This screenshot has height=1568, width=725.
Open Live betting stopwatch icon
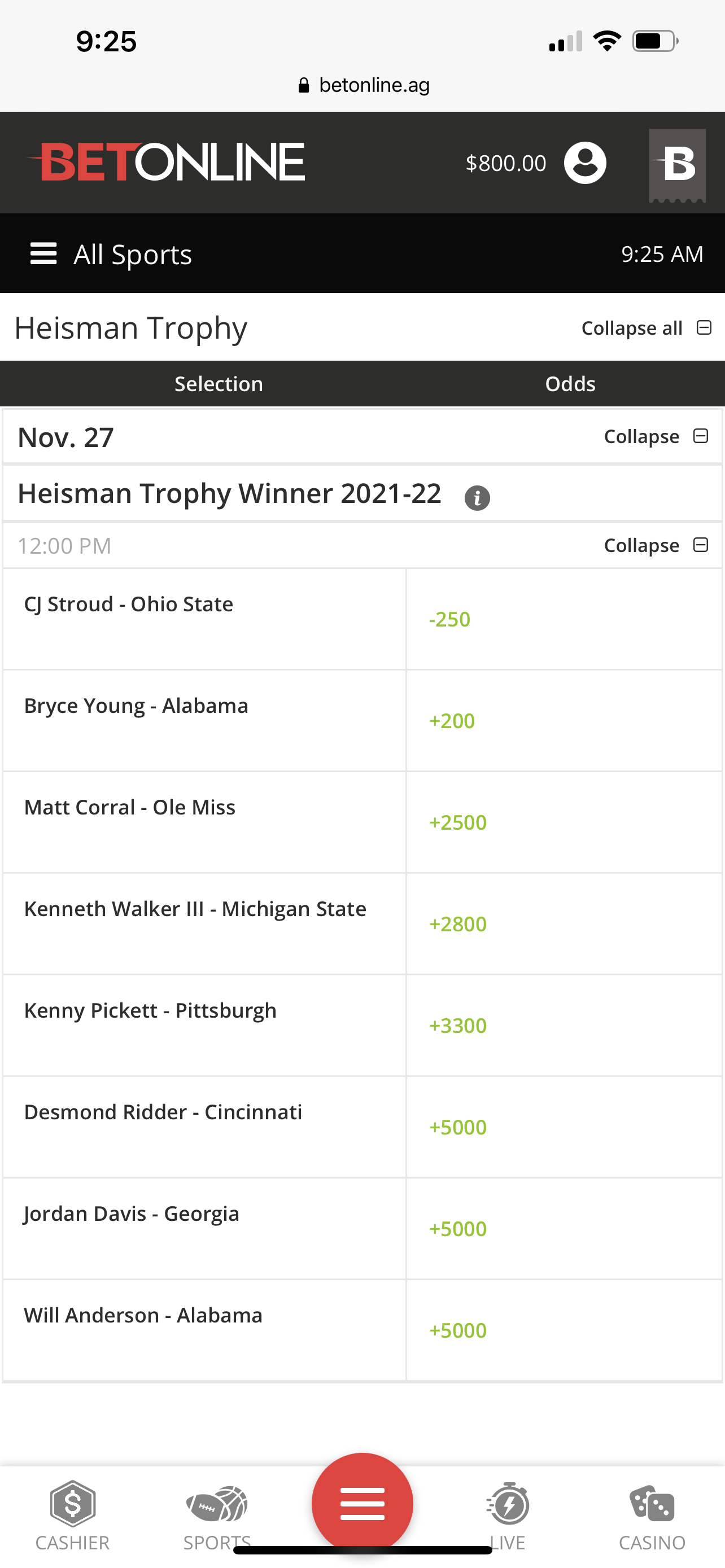[508, 1505]
